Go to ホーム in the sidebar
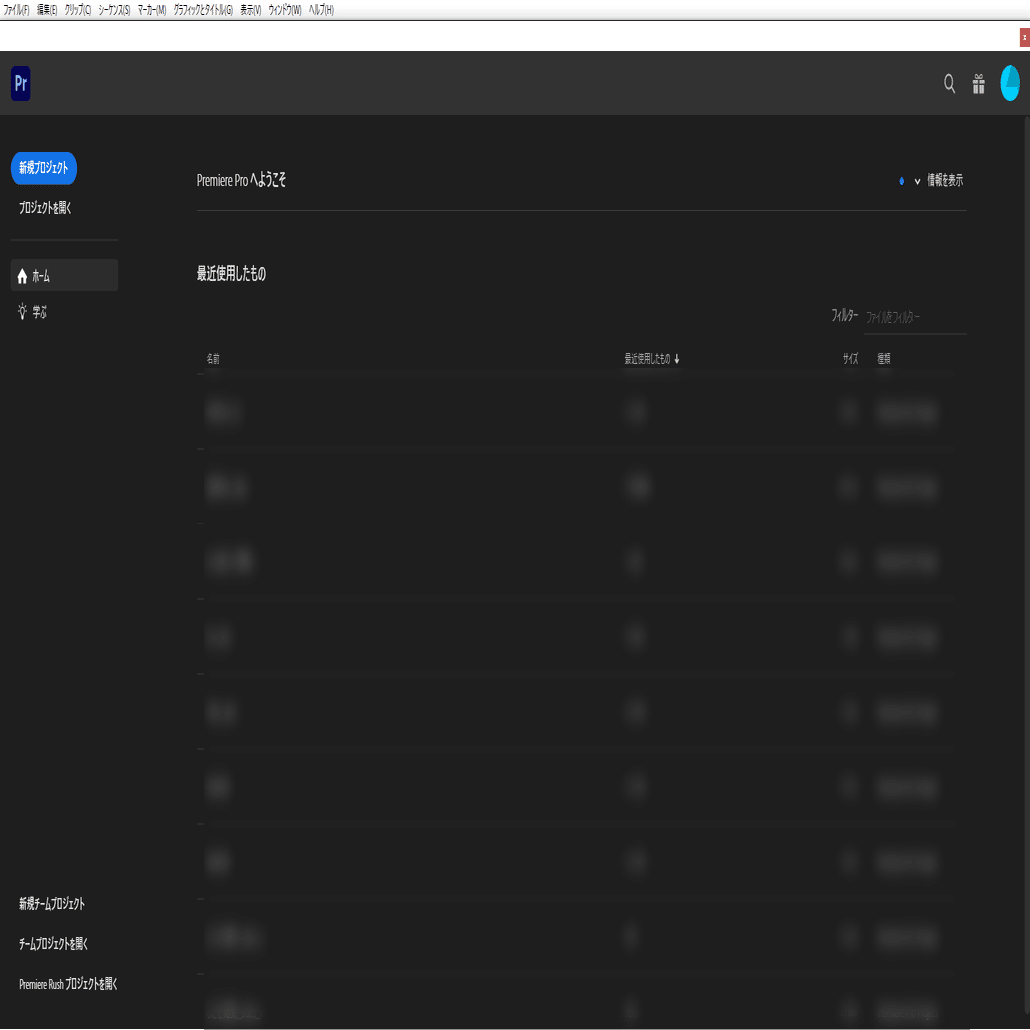Viewport: 1030px width, 1030px height. click(x=64, y=275)
